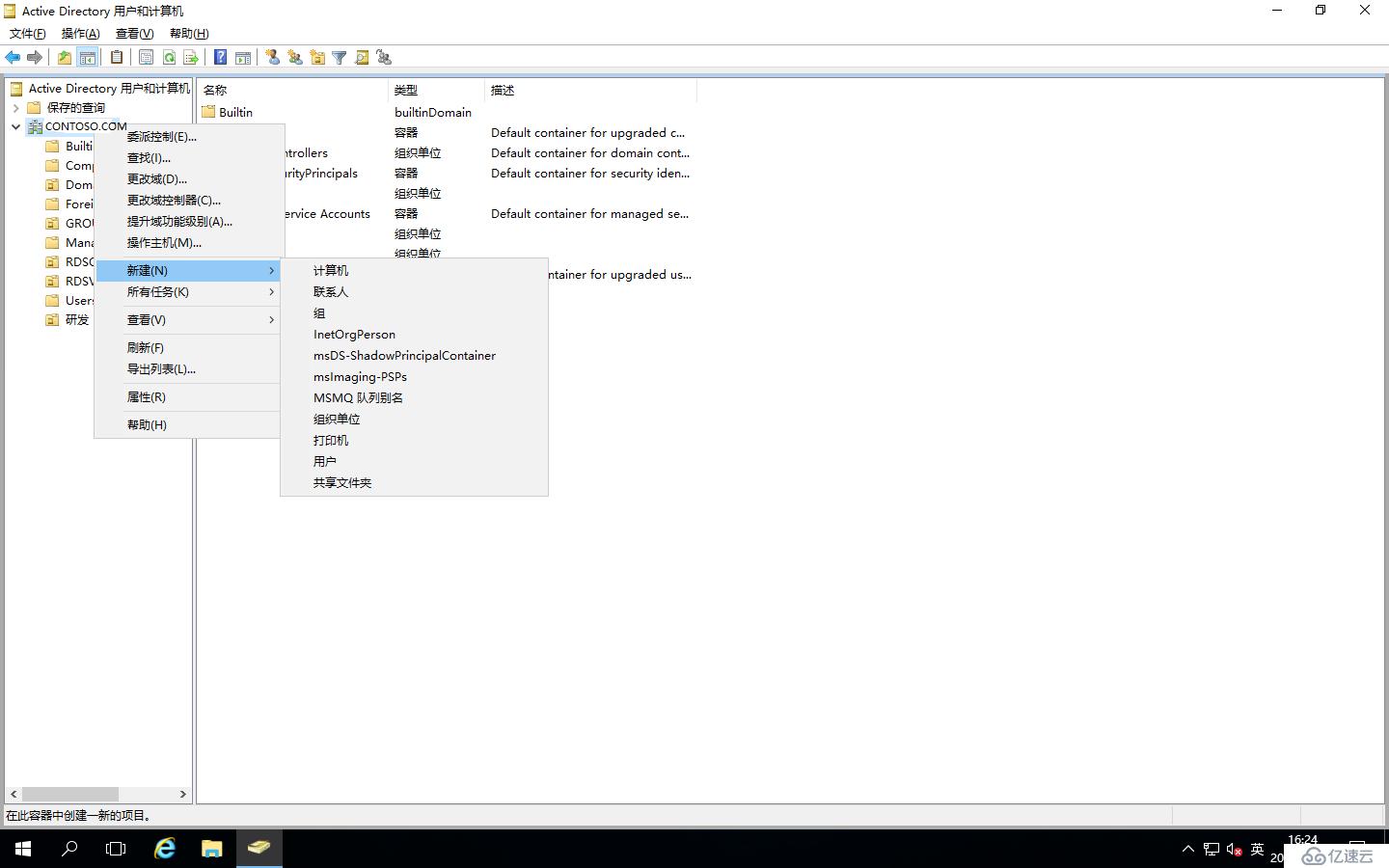Click the Create new group toolbar icon

(295, 58)
